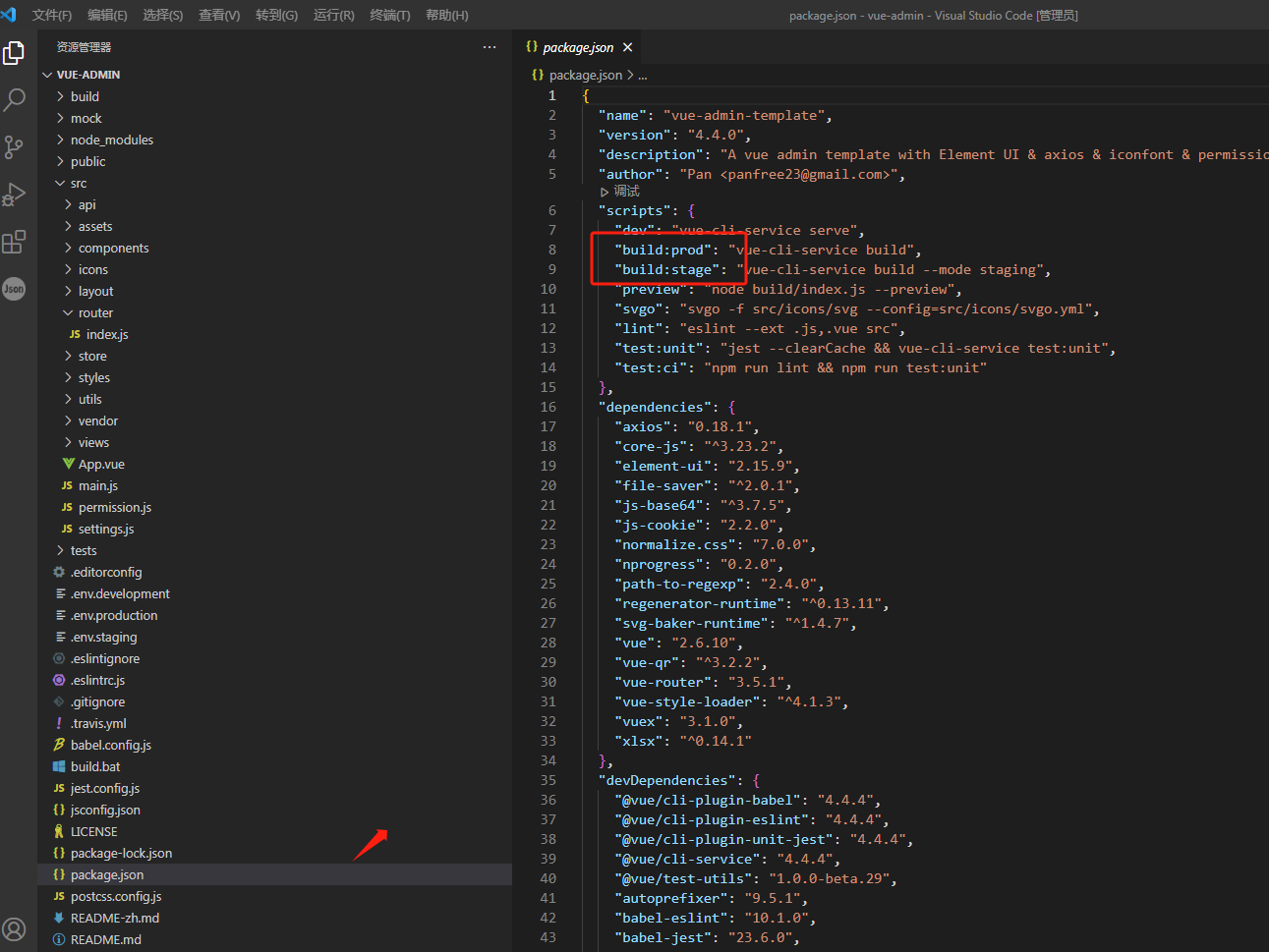Open the 运行(R) menu
Viewport: 1269px width, 952px height.
pos(333,15)
